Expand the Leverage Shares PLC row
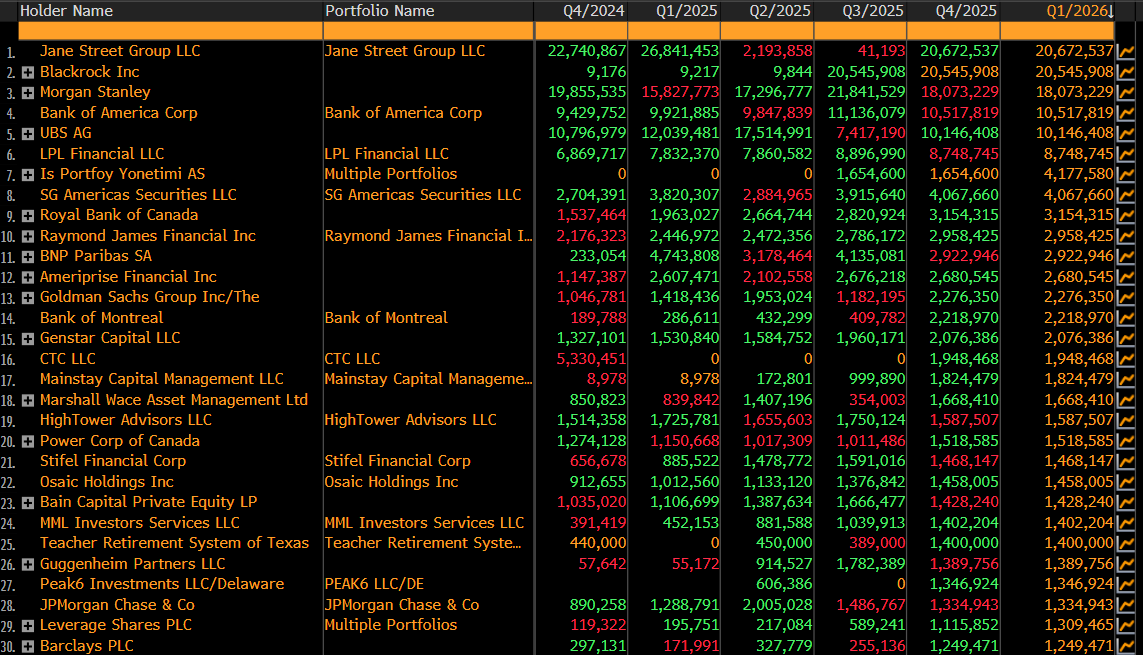Viewport: 1143px width, 655px height. coord(28,626)
